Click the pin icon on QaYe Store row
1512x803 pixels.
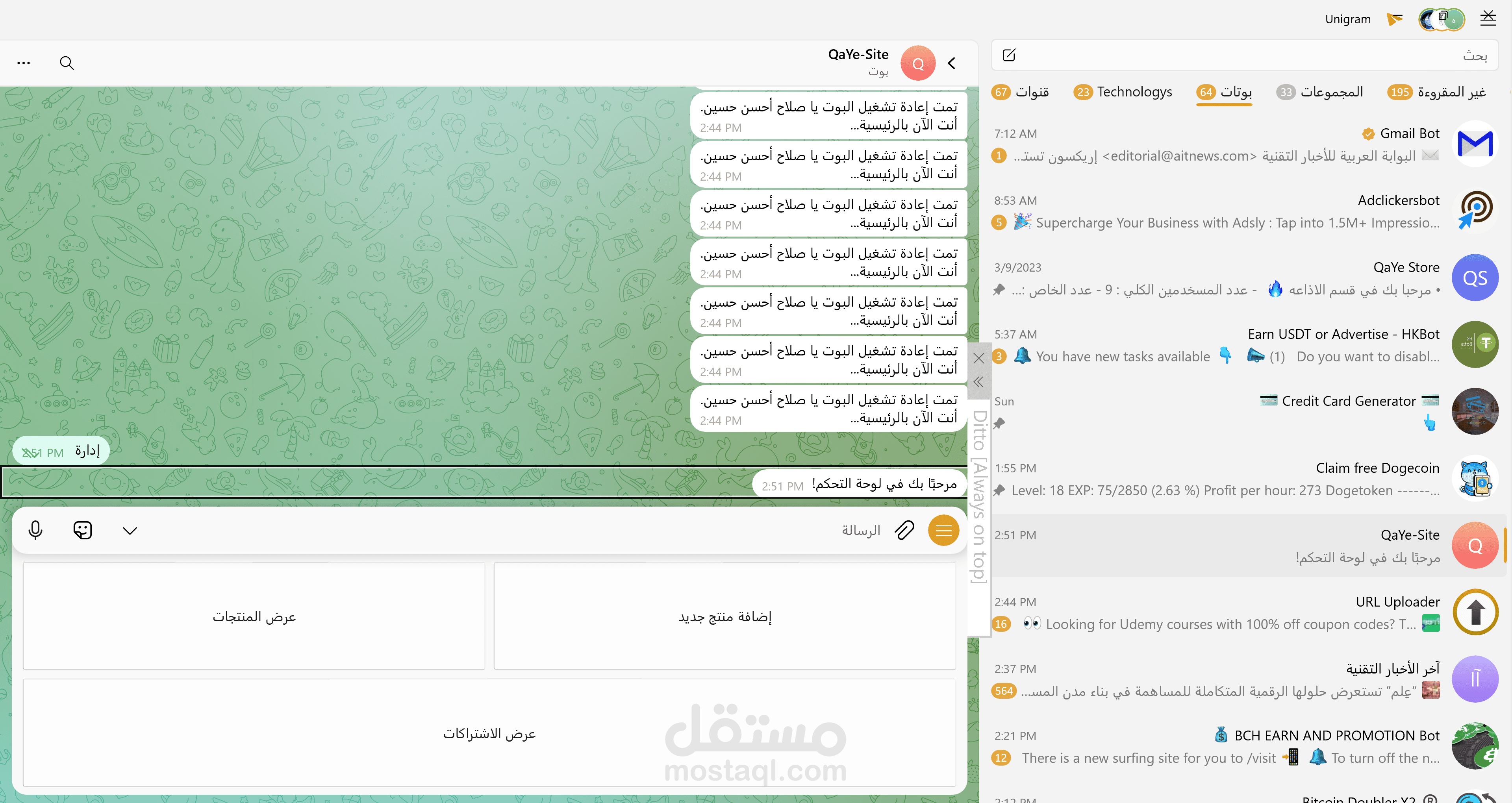pos(999,289)
